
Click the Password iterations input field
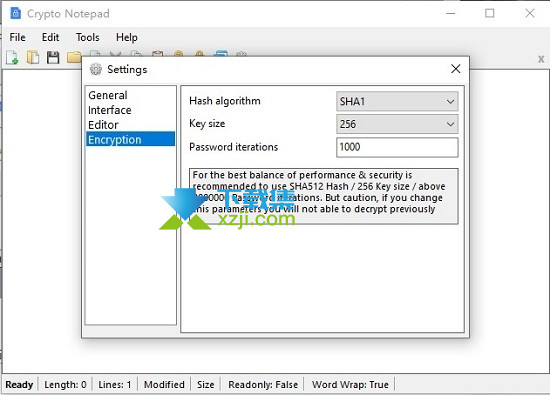[x=397, y=147]
